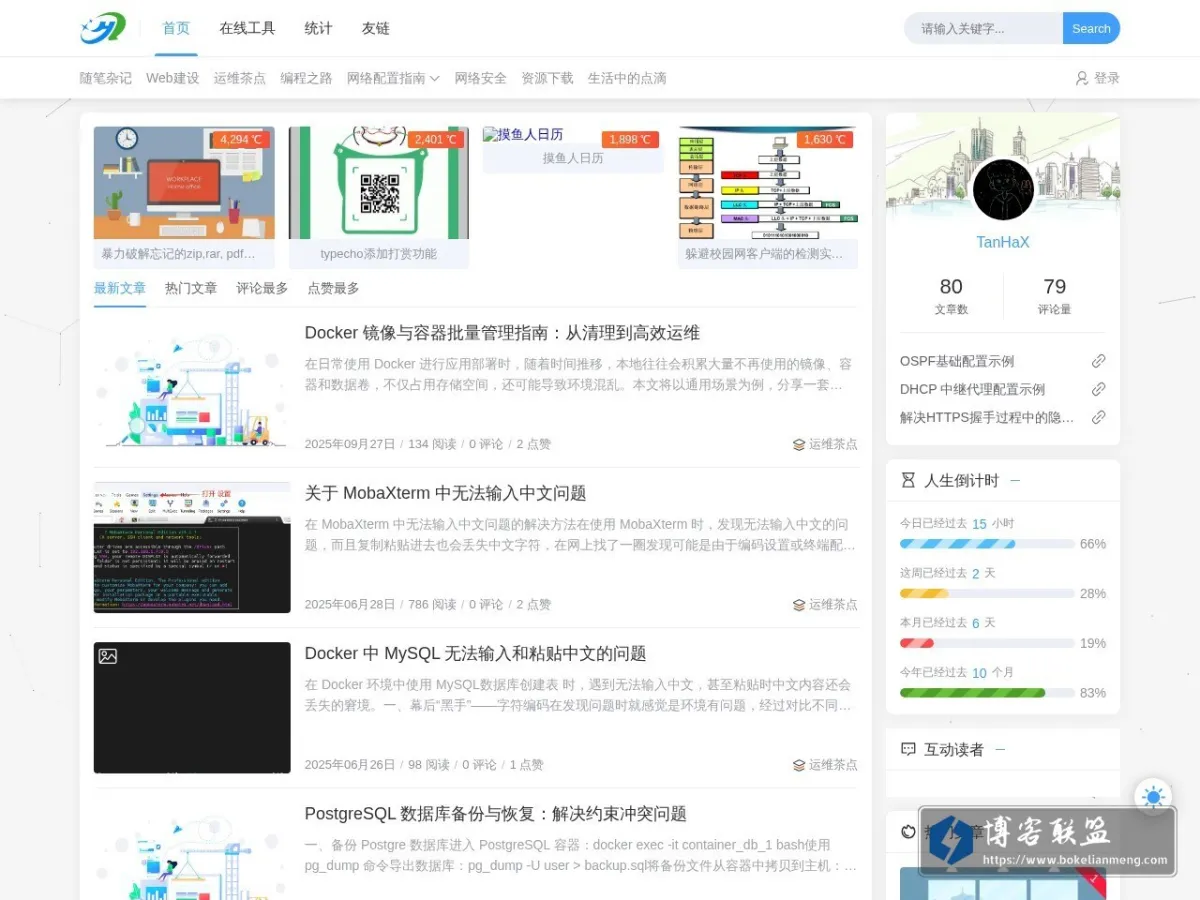Click the blue 今日已经过去 progress bar
Screen dimensions: 1200x900
pyautogui.click(x=987, y=544)
